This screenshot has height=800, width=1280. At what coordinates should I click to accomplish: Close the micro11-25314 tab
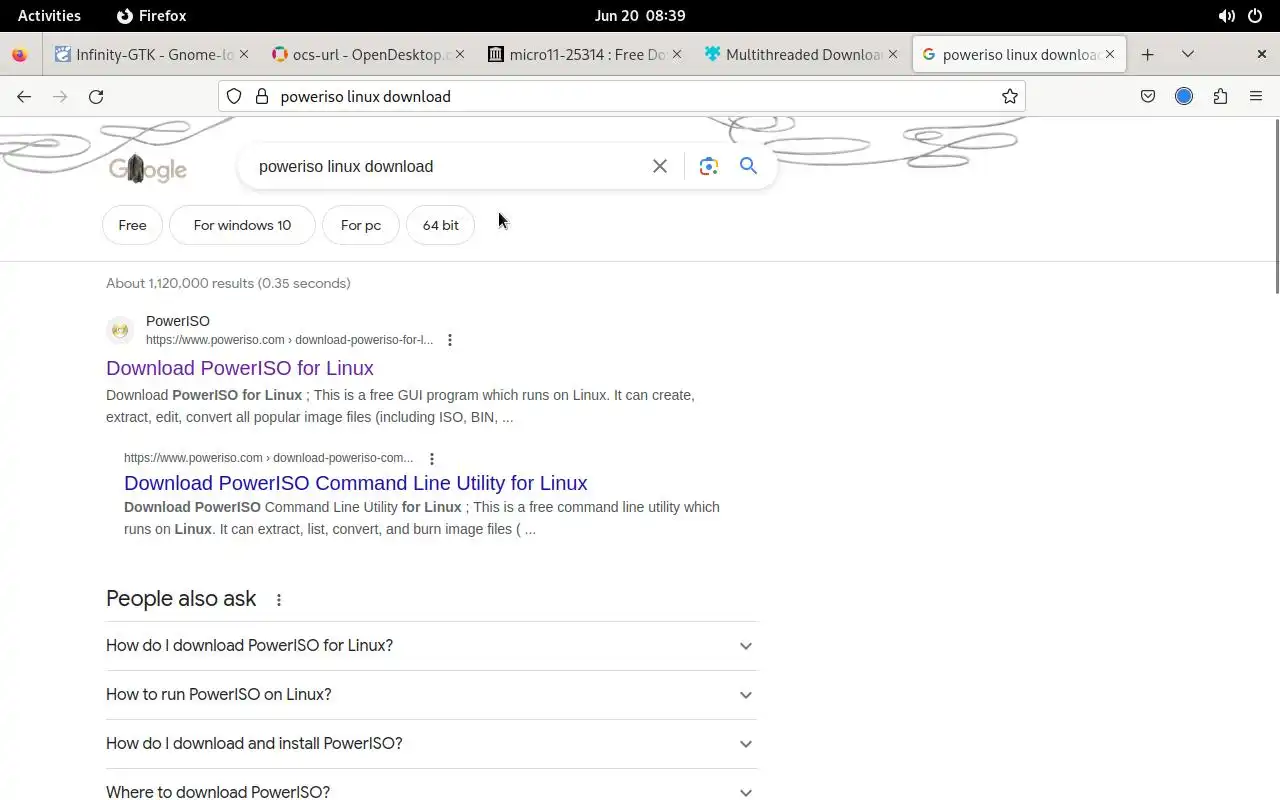tap(678, 54)
